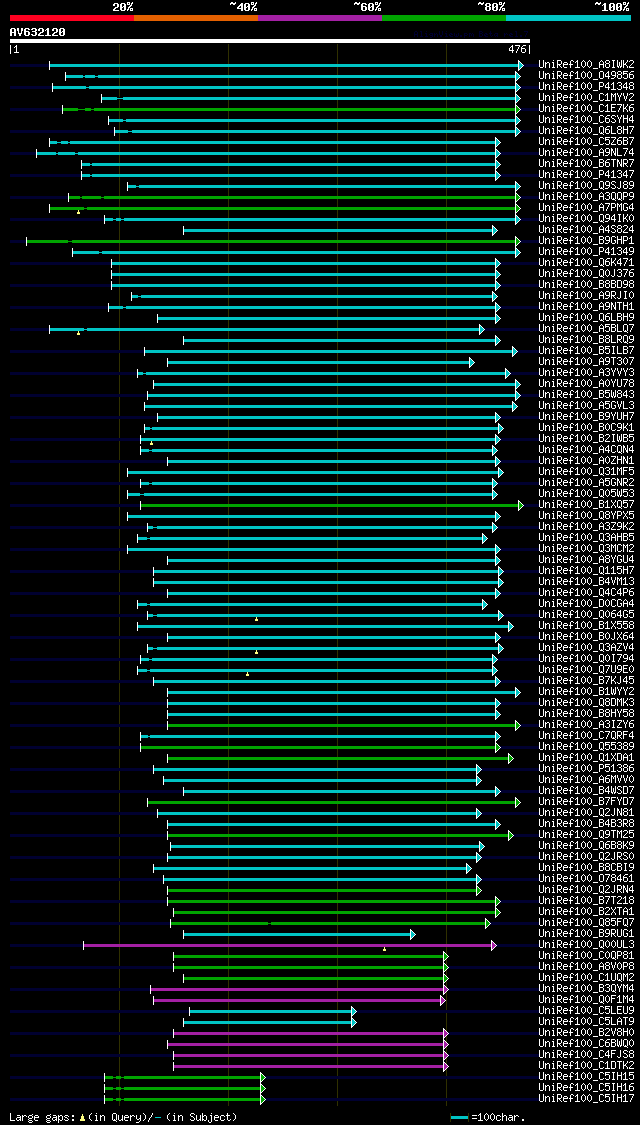Open hit UniRef100_C1E7K6
640x1125 pixels.
[586, 108]
